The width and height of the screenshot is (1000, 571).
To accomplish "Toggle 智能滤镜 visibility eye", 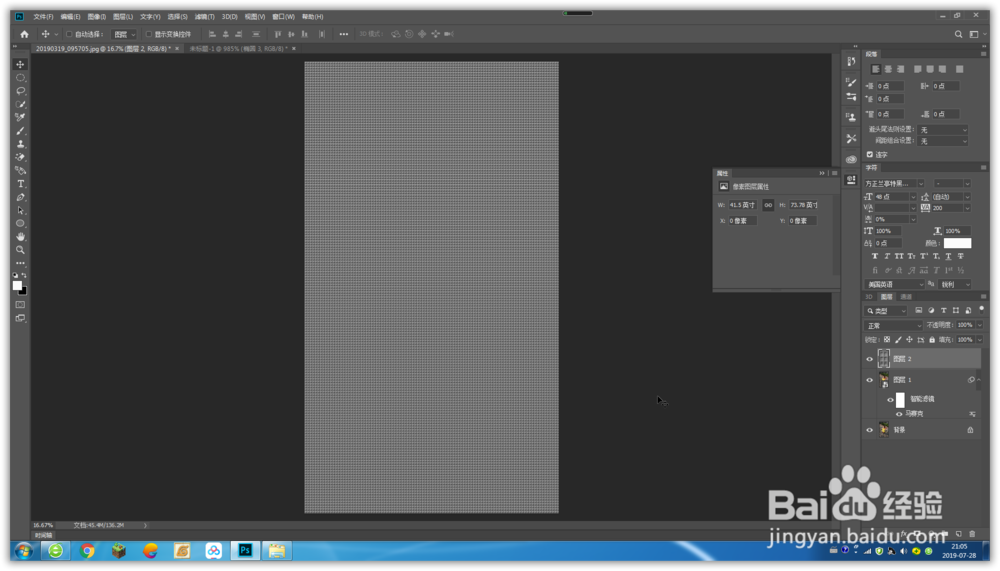I will 890,400.
